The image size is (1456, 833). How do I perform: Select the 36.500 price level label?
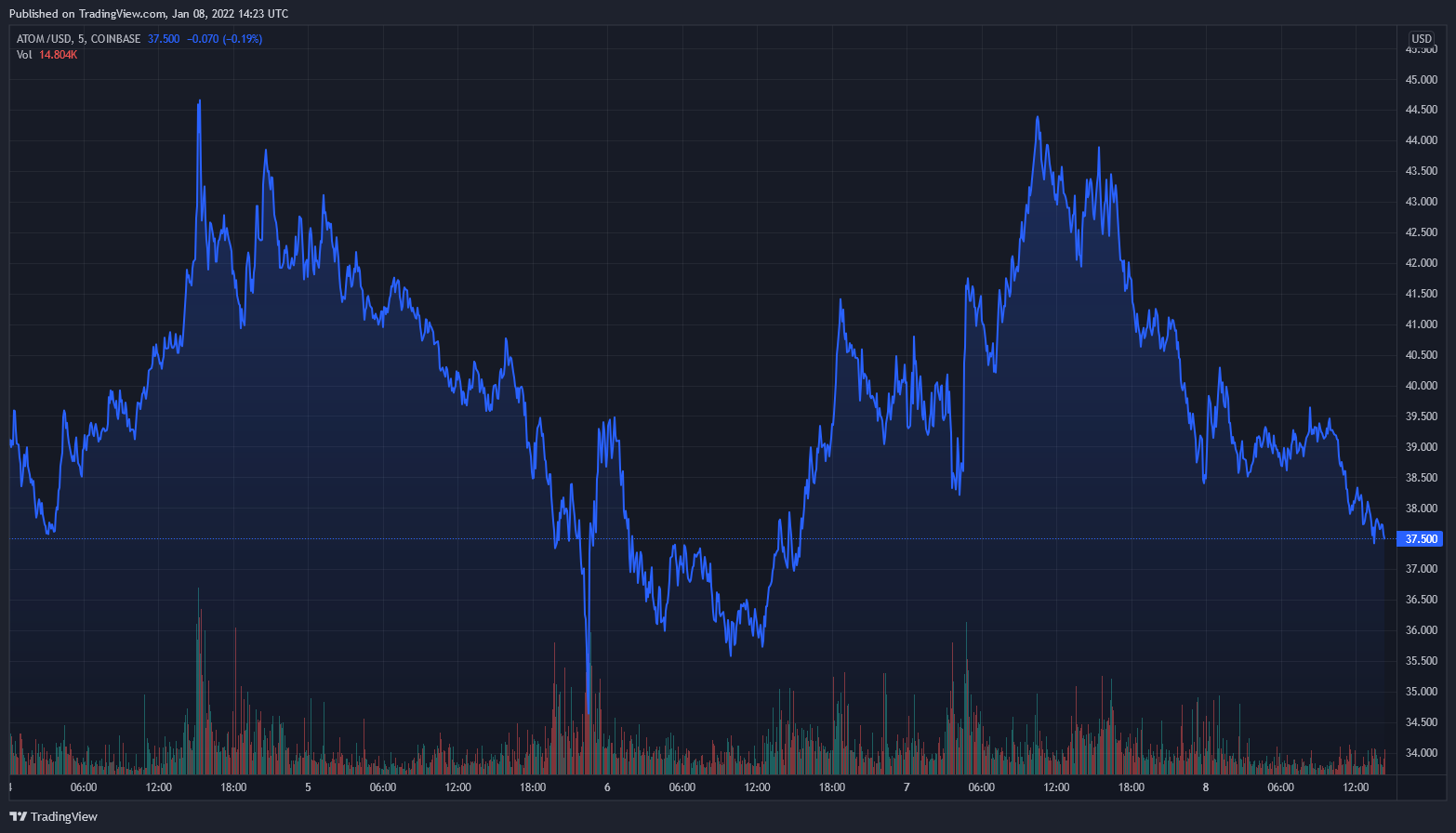pyautogui.click(x=1422, y=600)
